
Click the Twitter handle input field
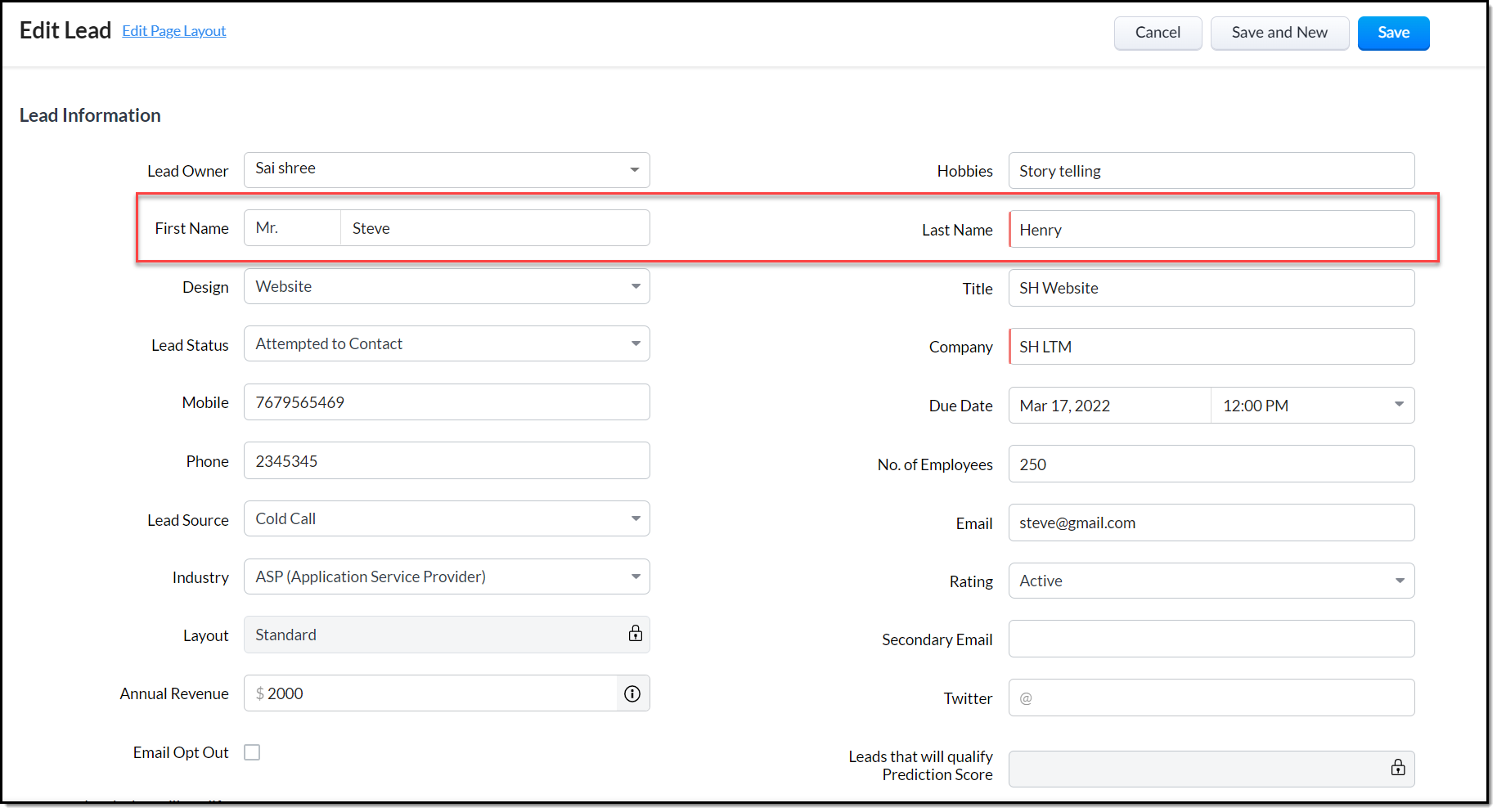click(1219, 698)
